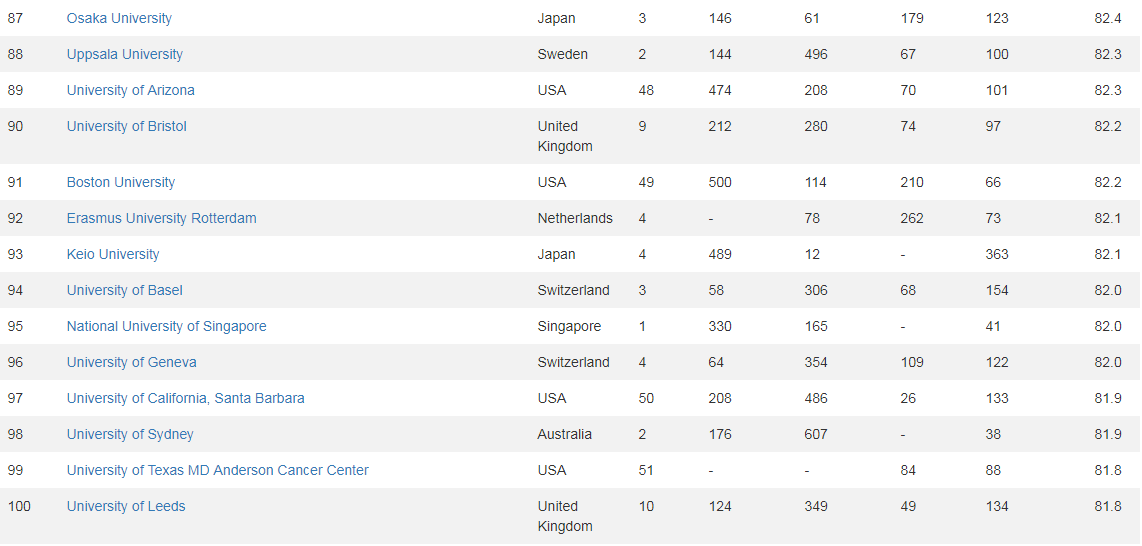Open the Osaka University link
Screen dimensions: 1142x546
tap(119, 18)
